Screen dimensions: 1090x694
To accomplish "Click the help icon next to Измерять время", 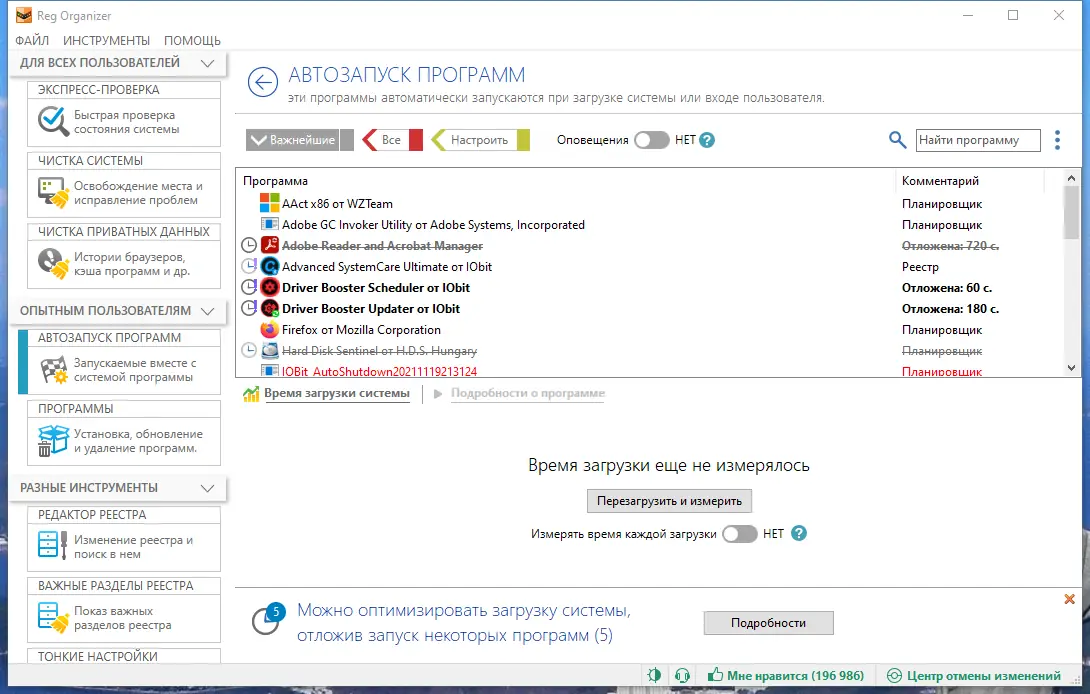I will pyautogui.click(x=799, y=533).
